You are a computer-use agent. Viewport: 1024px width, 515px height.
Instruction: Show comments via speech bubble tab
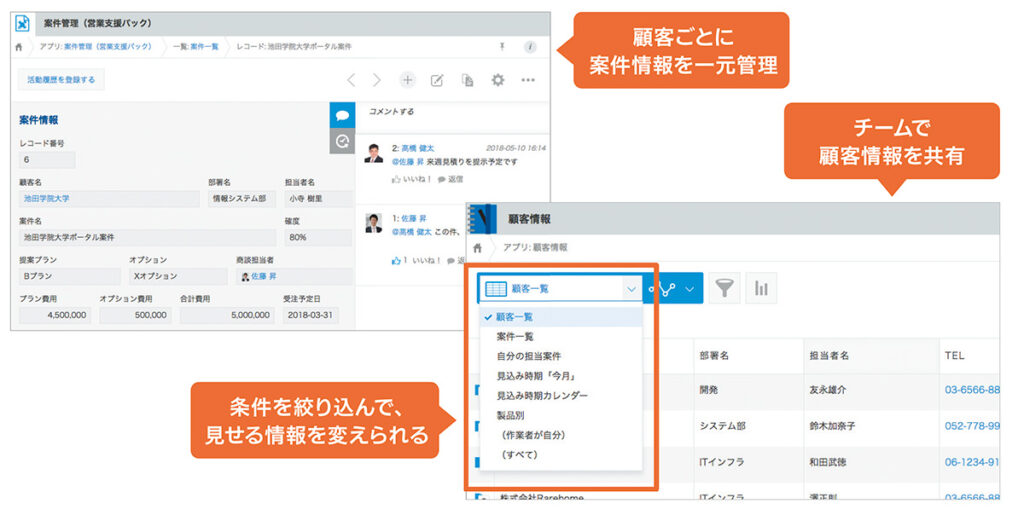pos(342,116)
